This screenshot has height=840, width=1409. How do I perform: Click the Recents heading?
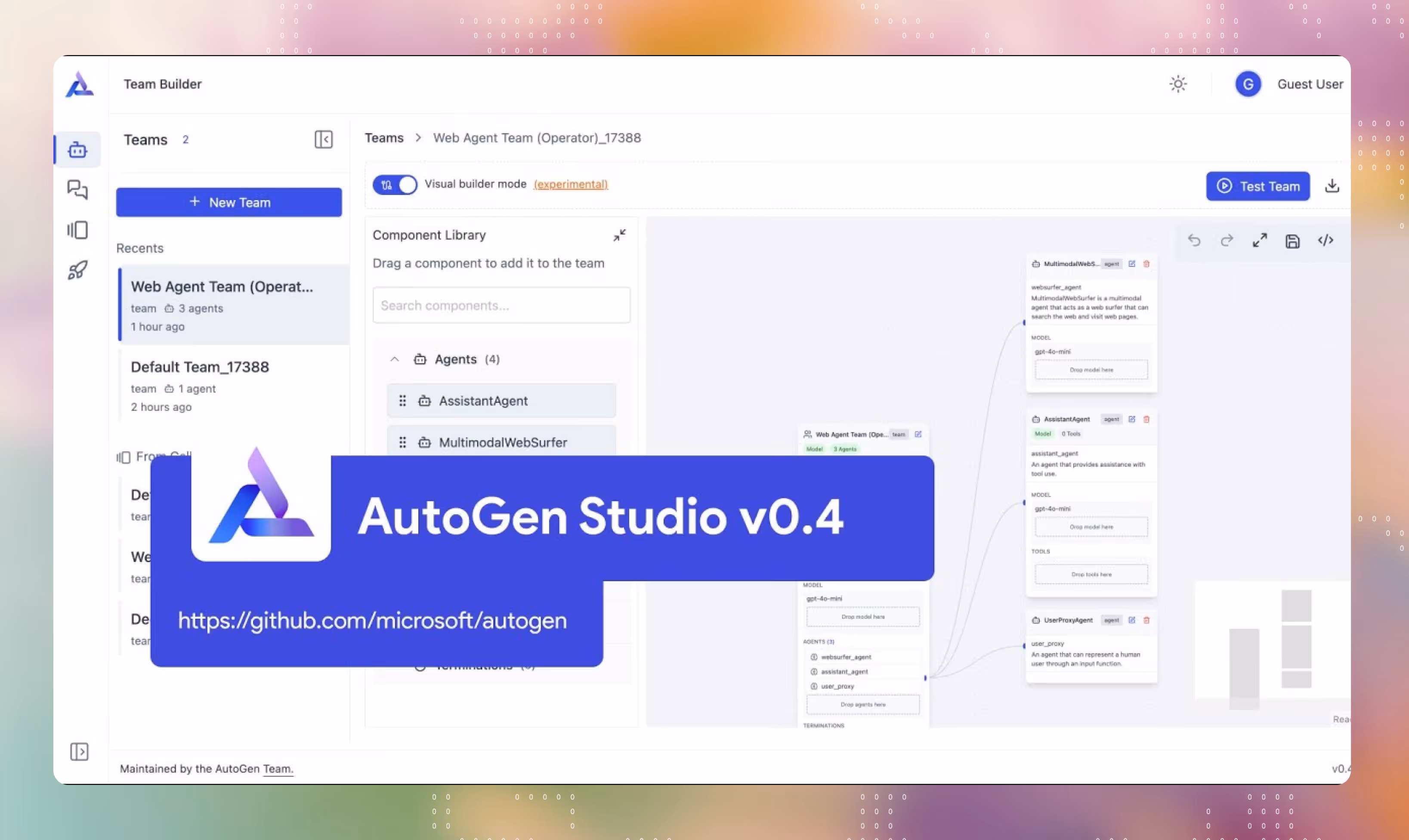click(140, 248)
